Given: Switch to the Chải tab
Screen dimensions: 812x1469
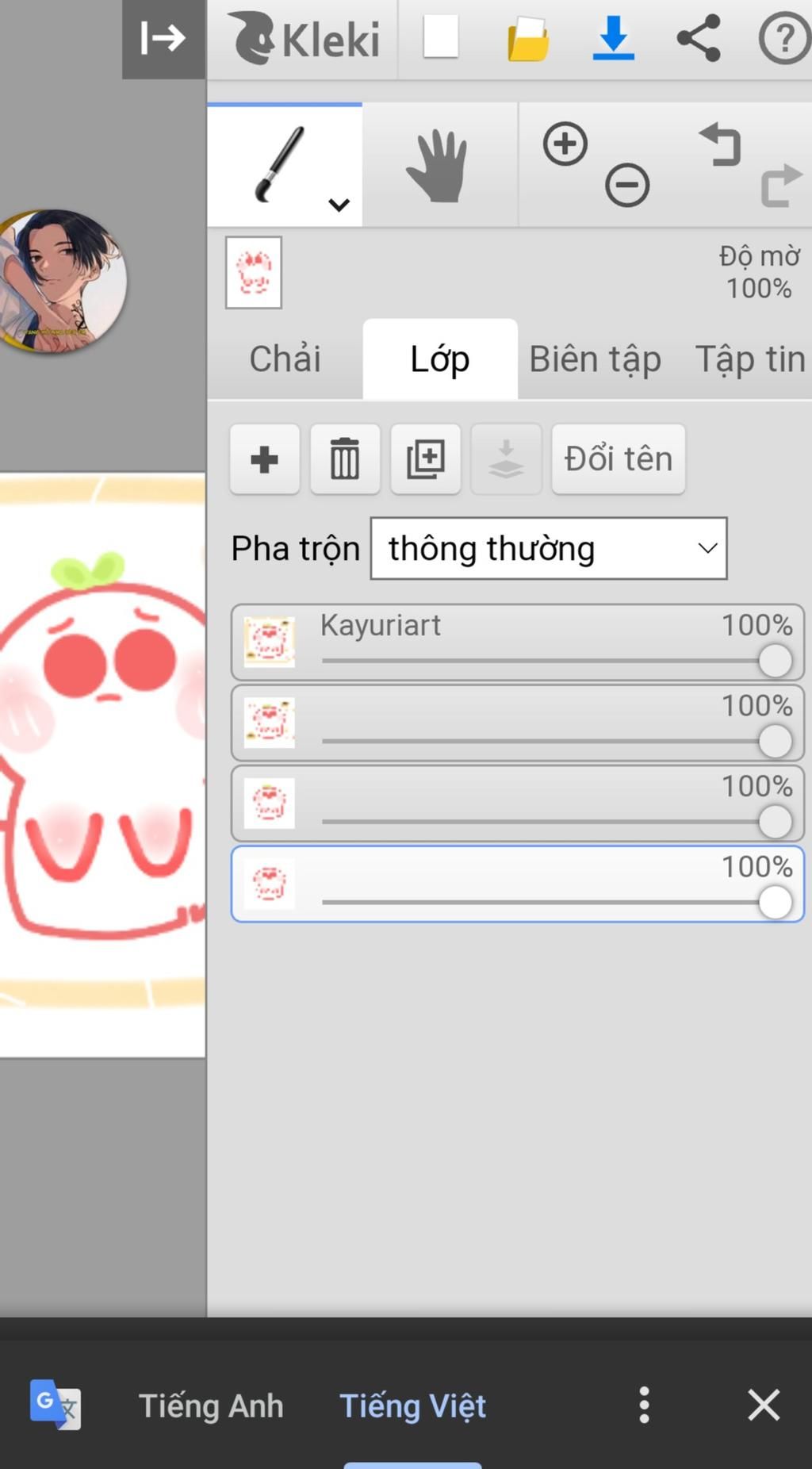Looking at the screenshot, I should [285, 359].
